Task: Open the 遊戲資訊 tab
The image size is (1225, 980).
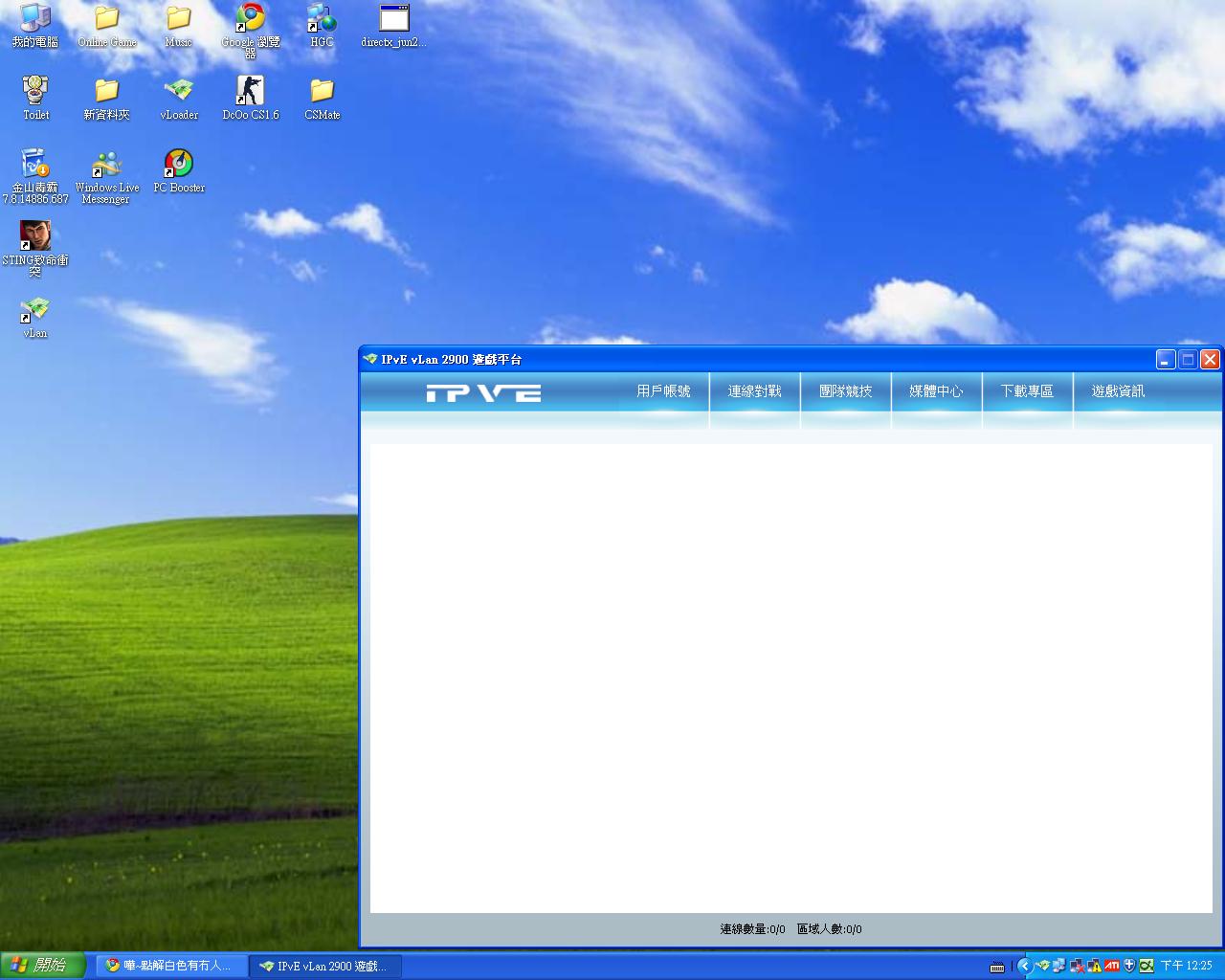Action: point(1118,391)
